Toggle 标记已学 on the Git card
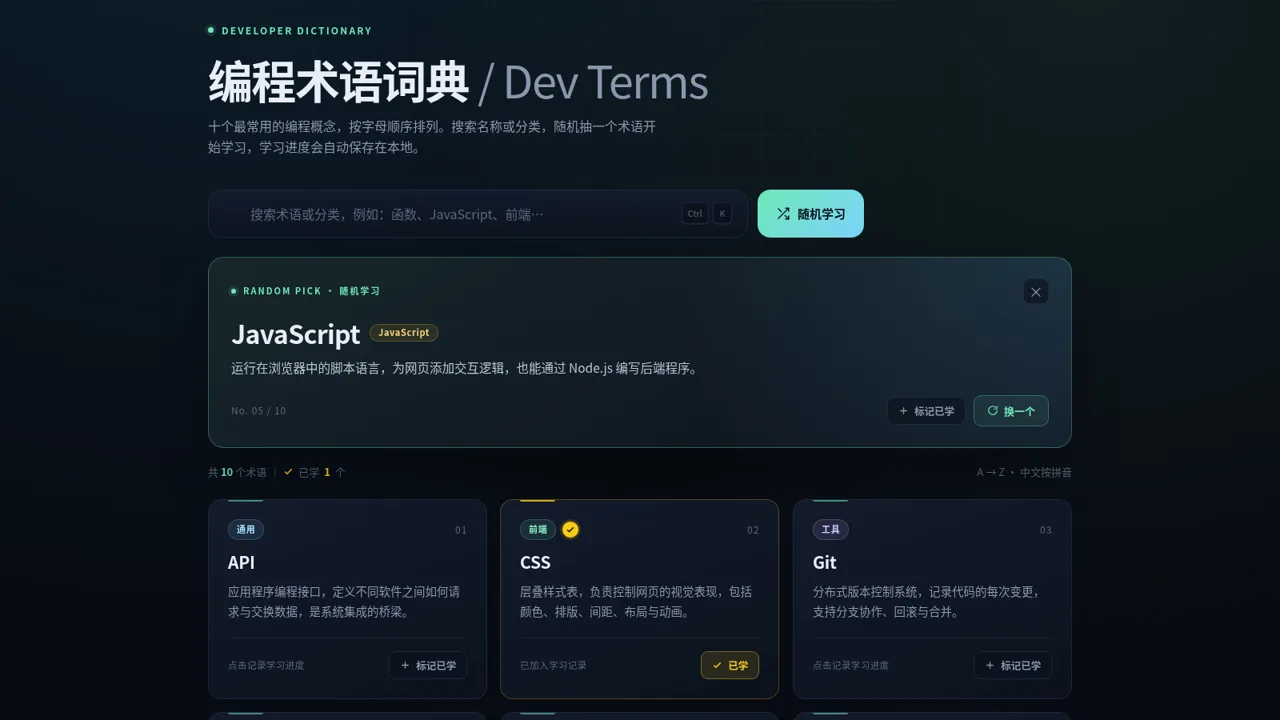The width and height of the screenshot is (1280, 720). click(1013, 665)
